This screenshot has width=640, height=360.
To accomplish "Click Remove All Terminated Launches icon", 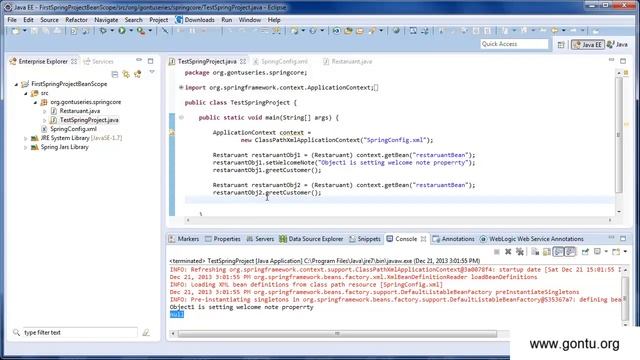I will click(x=520, y=251).
